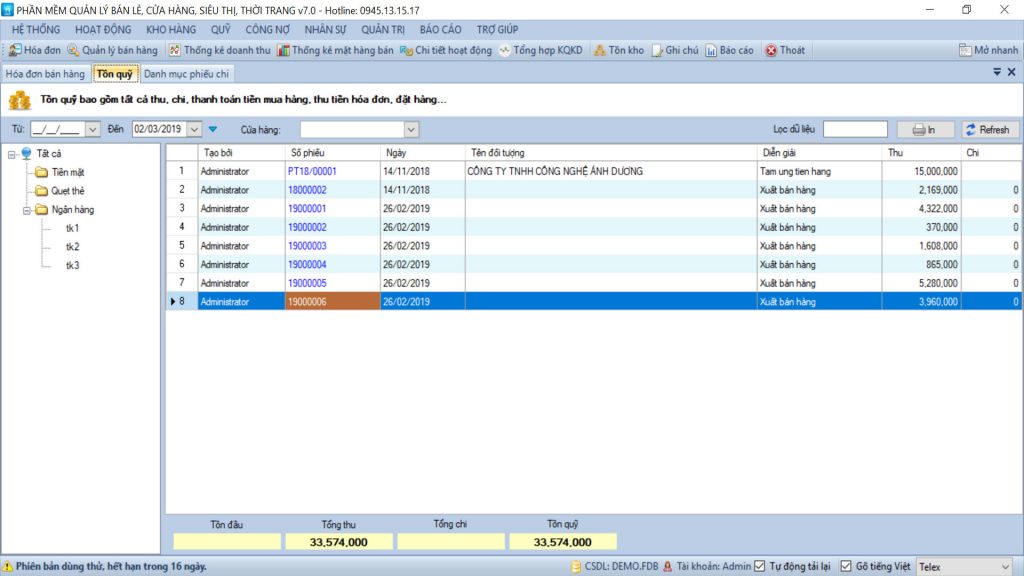The width and height of the screenshot is (1024, 576).
Task: Toggle the Tự động tải lại checkbox
Action: click(x=760, y=566)
